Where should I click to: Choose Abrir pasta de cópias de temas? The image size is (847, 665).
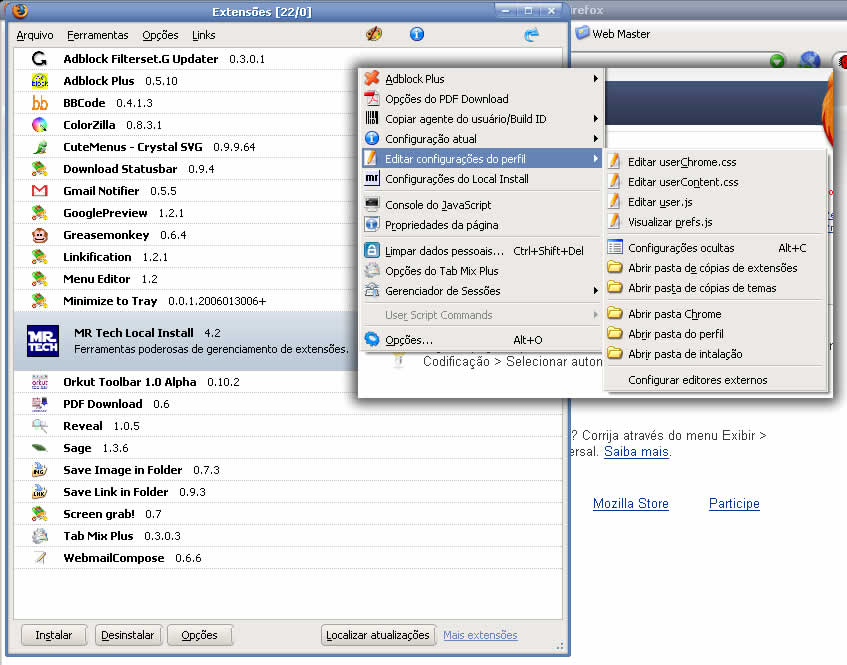click(x=716, y=287)
